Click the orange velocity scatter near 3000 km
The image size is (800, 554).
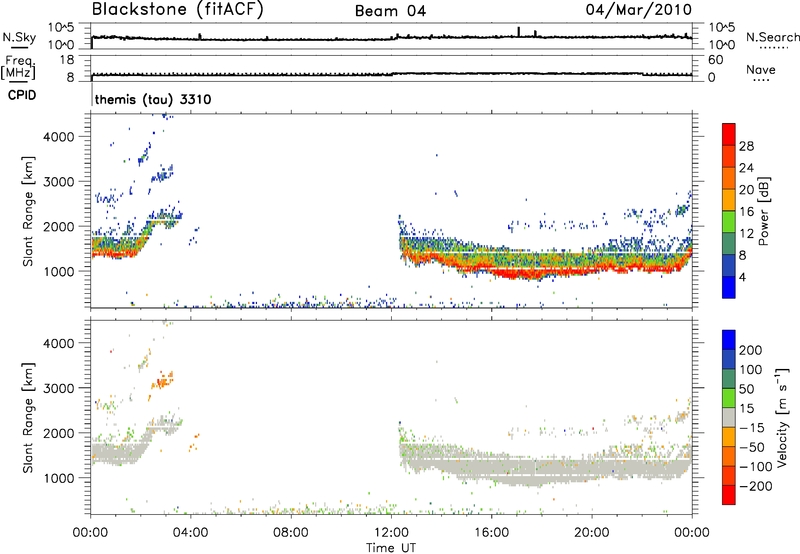pyautogui.click(x=164, y=381)
